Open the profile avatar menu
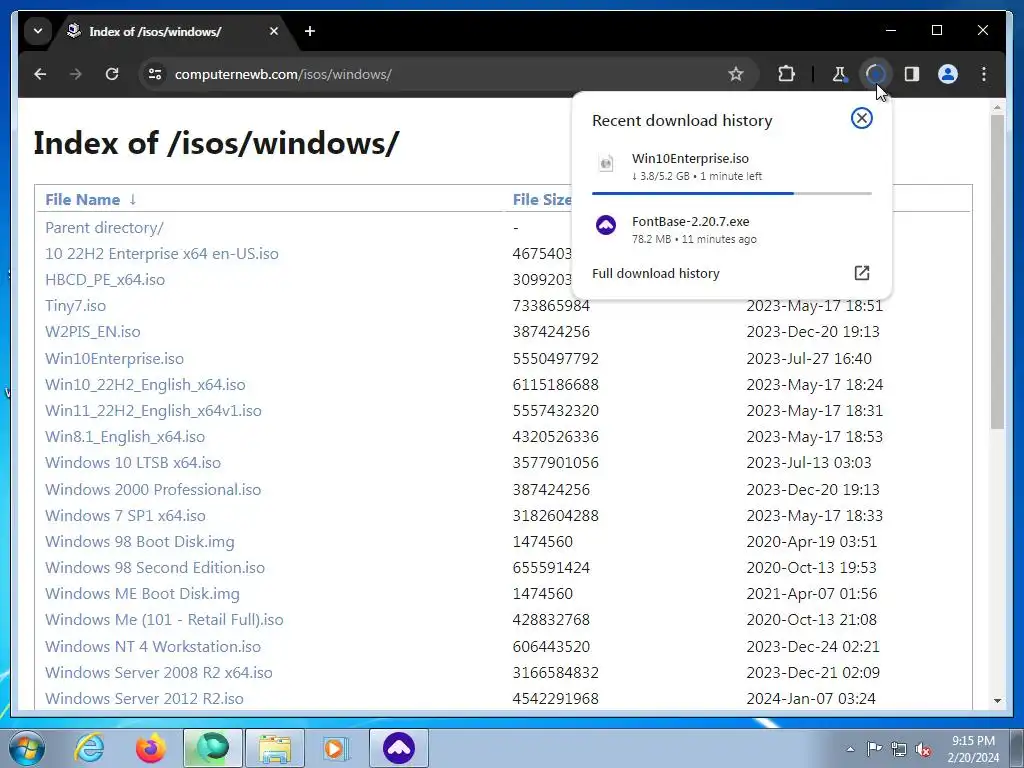 948,74
